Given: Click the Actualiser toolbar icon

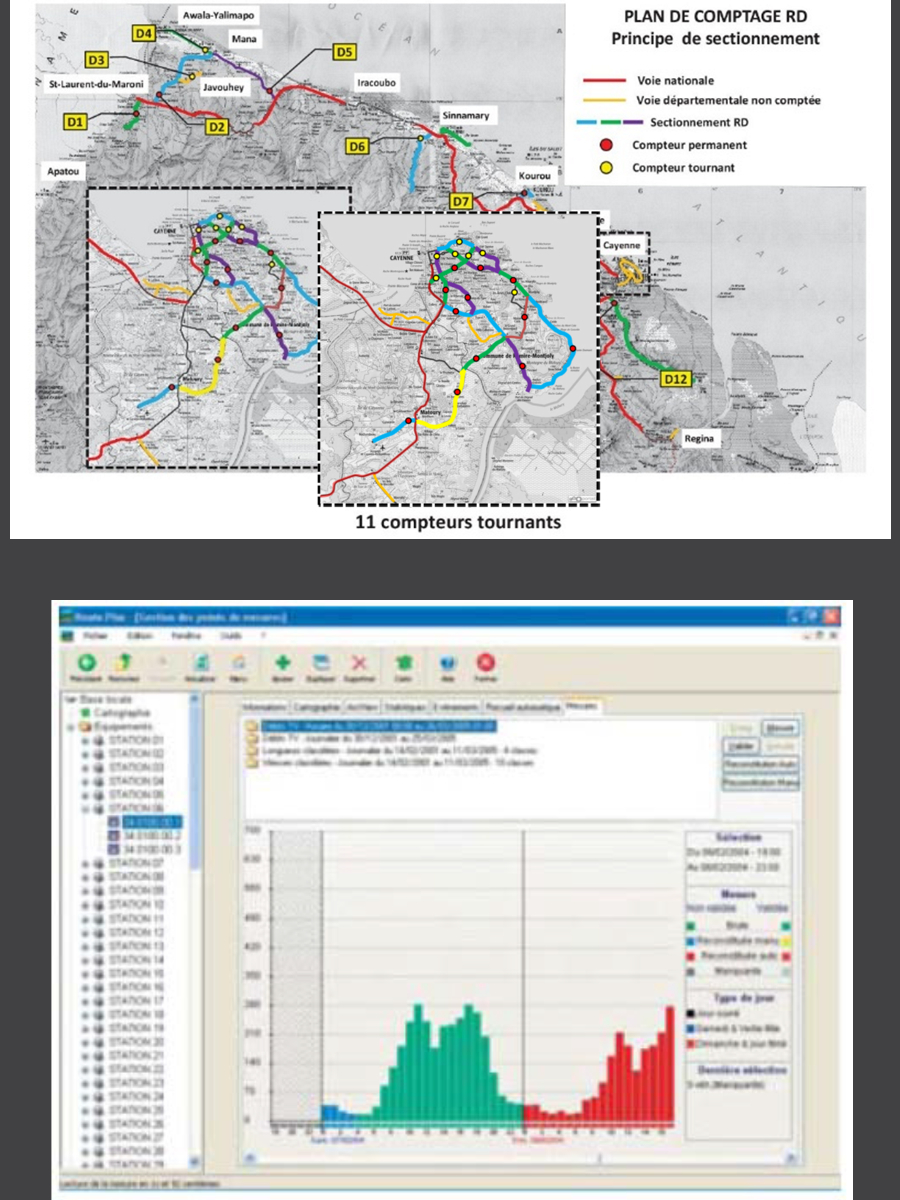Looking at the screenshot, I should click(x=201, y=663).
